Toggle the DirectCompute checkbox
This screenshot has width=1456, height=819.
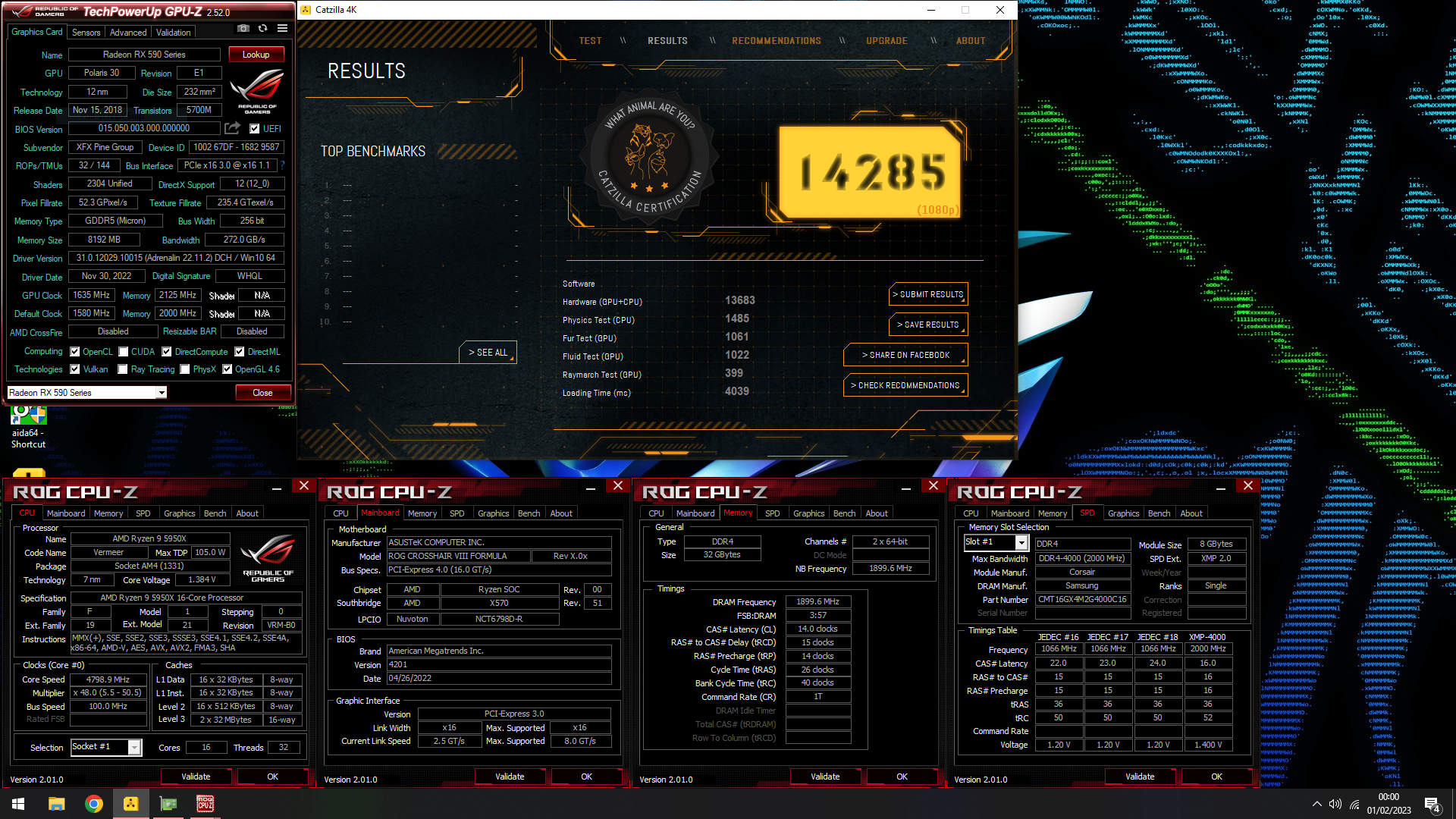pos(167,352)
